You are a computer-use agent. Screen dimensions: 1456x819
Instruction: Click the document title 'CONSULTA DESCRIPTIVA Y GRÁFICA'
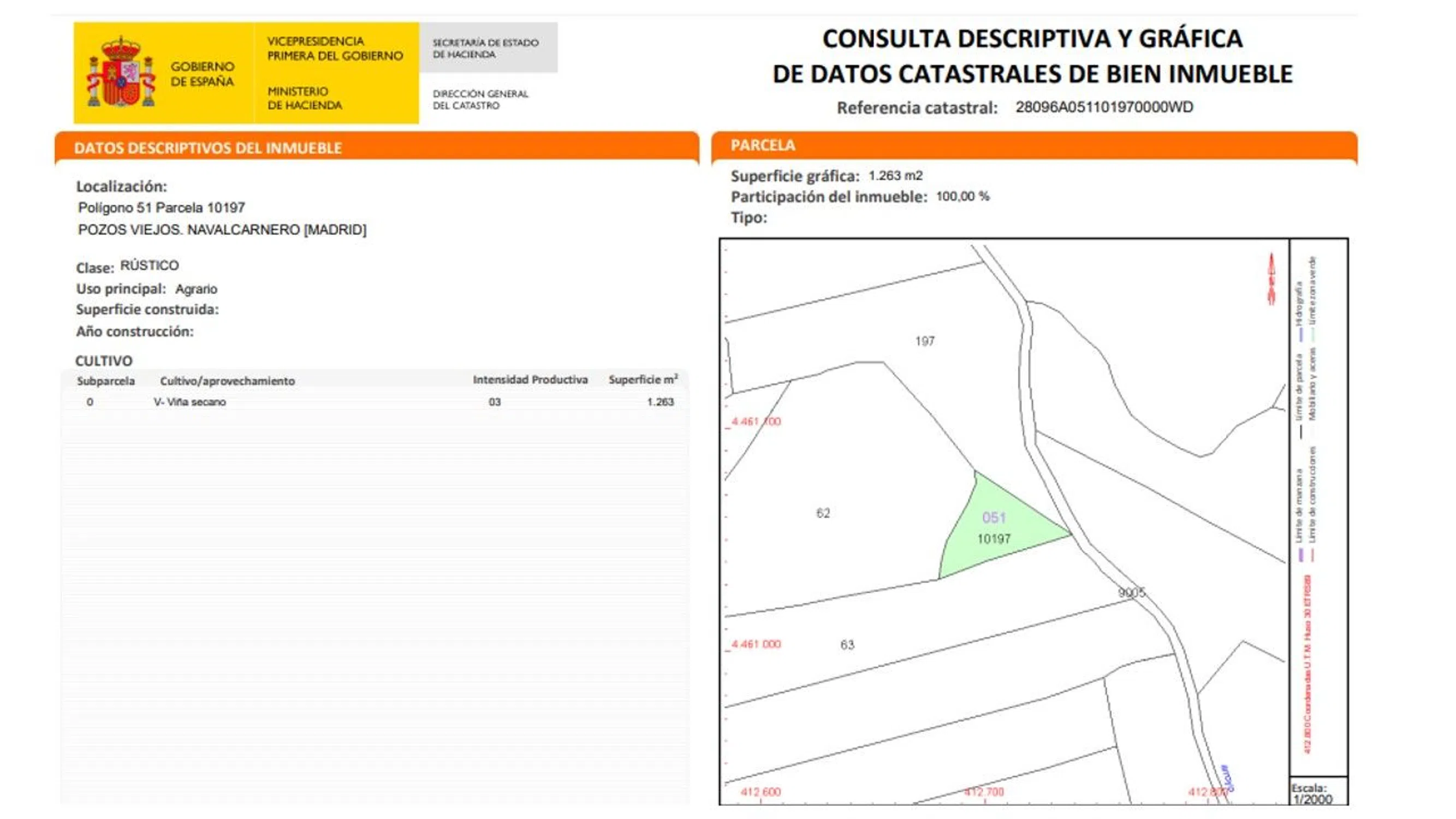pyautogui.click(x=1032, y=39)
